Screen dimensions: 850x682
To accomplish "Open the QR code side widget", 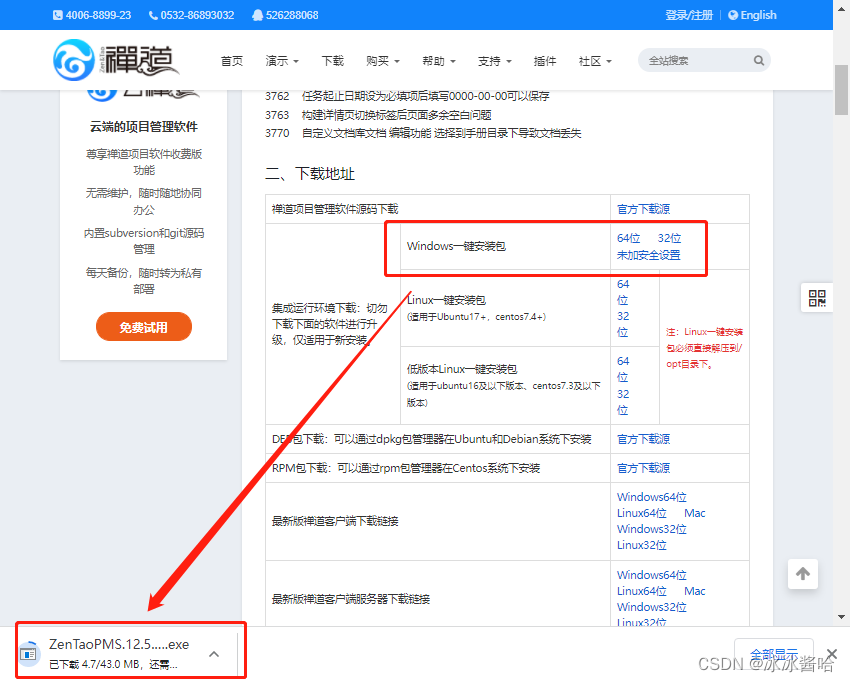I will (816, 298).
